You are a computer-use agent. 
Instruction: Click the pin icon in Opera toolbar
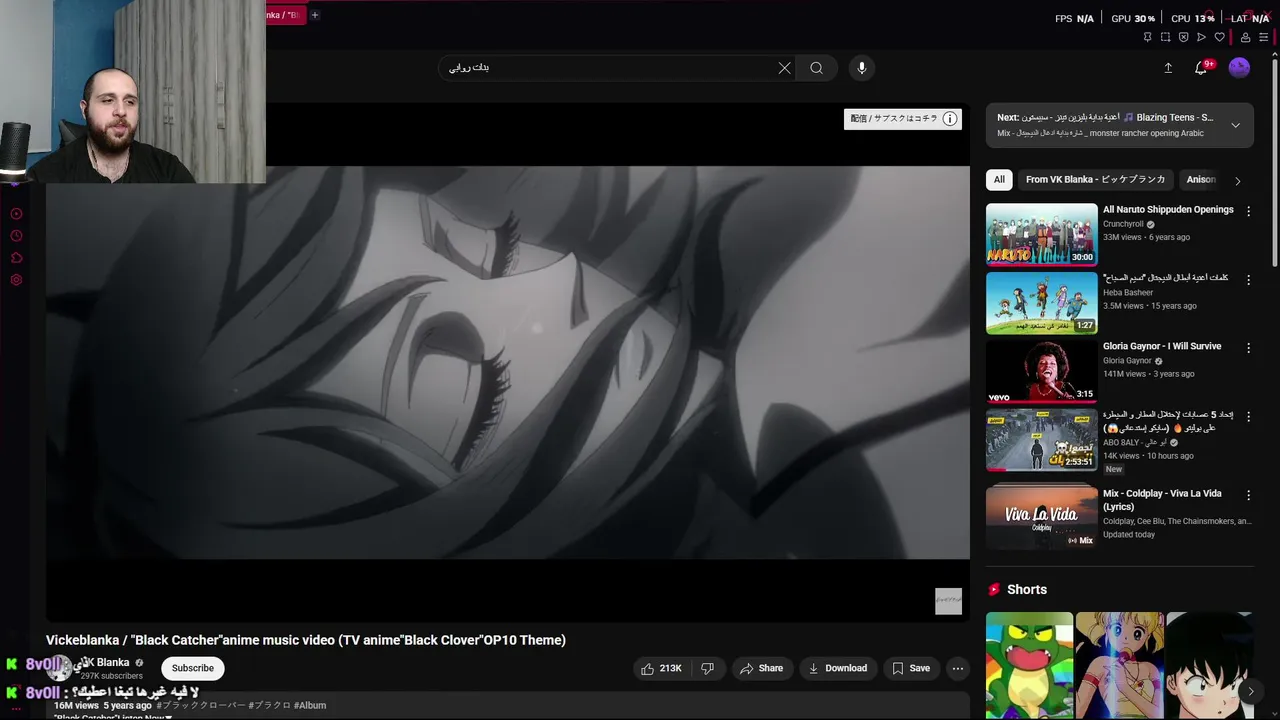point(1147,37)
